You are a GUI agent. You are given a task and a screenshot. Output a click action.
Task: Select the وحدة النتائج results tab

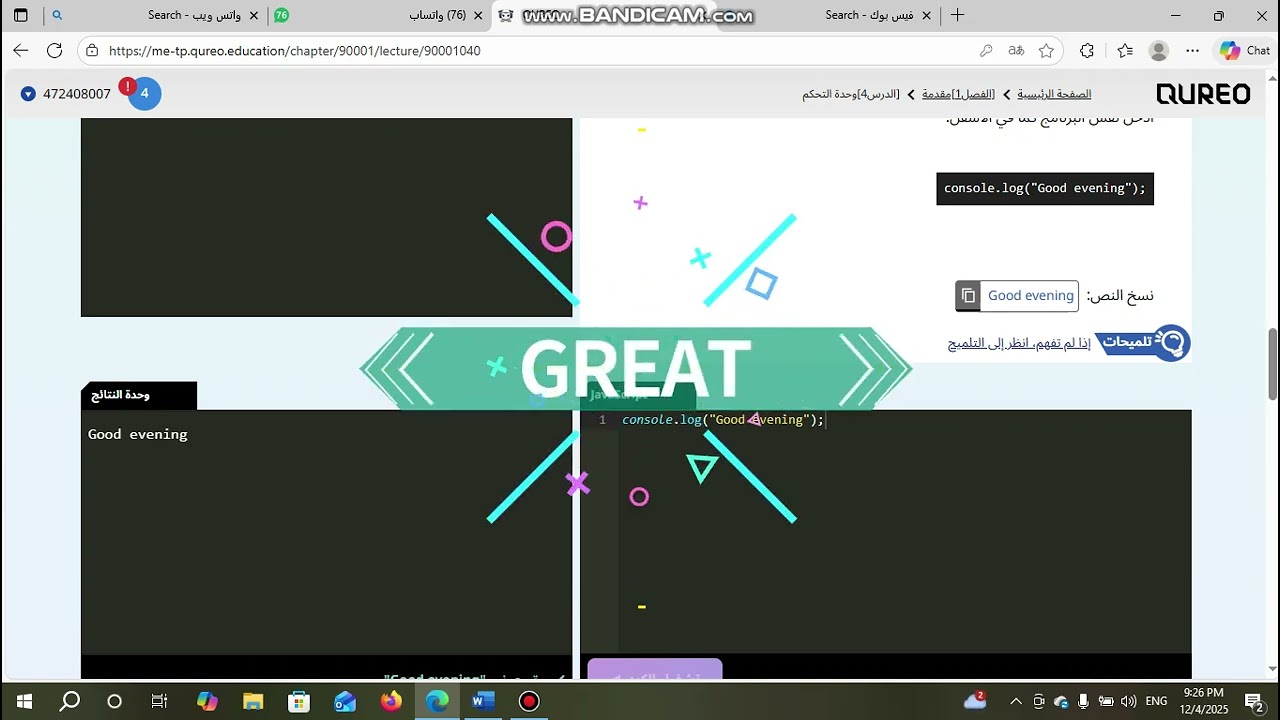coord(139,395)
